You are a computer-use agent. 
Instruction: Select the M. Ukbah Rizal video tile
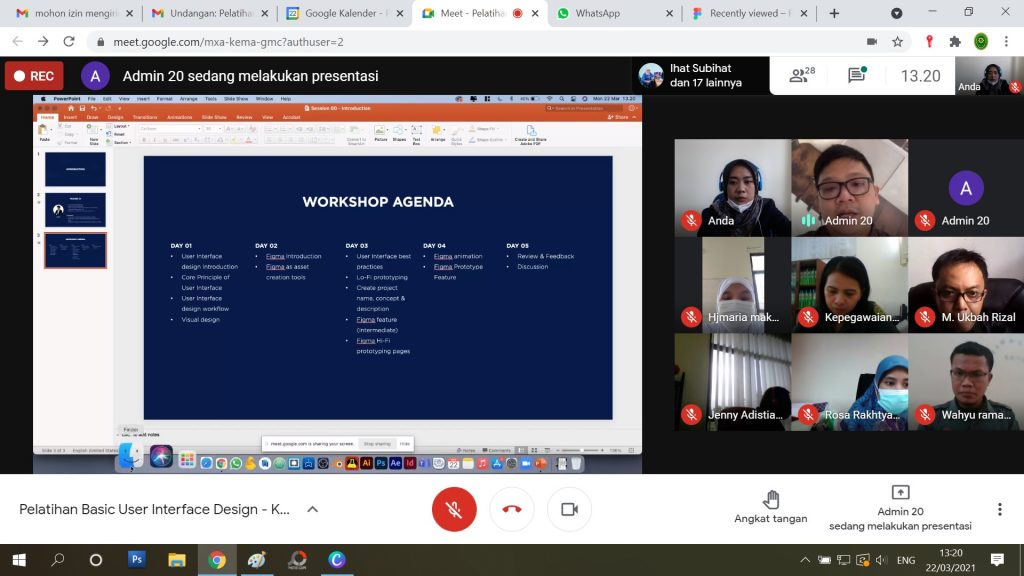pos(965,285)
